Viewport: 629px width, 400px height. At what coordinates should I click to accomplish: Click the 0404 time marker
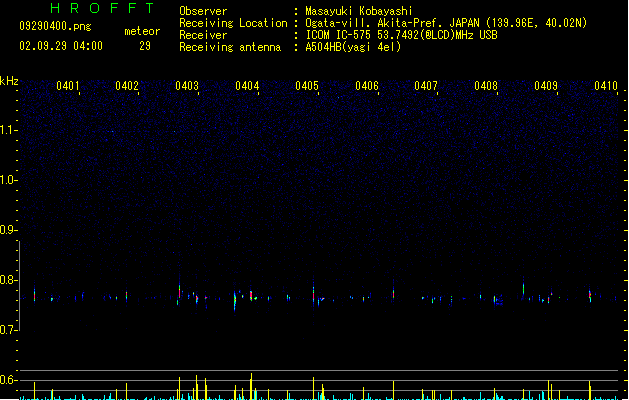tap(247, 86)
